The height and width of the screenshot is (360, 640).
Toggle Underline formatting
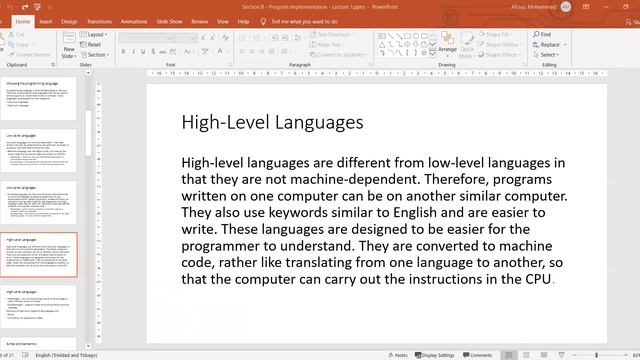[143, 51]
